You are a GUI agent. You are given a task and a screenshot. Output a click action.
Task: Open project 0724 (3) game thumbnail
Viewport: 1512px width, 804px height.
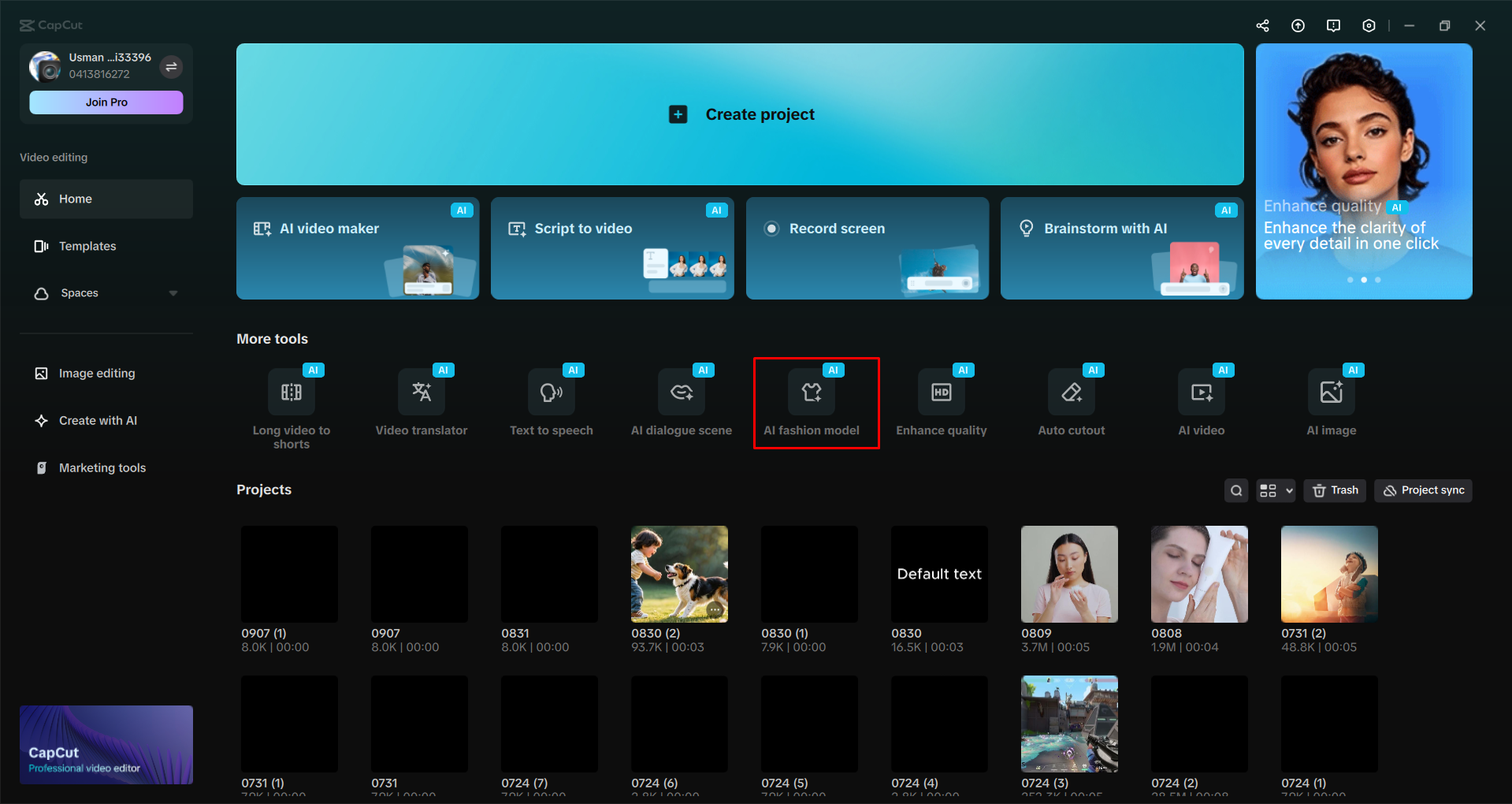1069,724
